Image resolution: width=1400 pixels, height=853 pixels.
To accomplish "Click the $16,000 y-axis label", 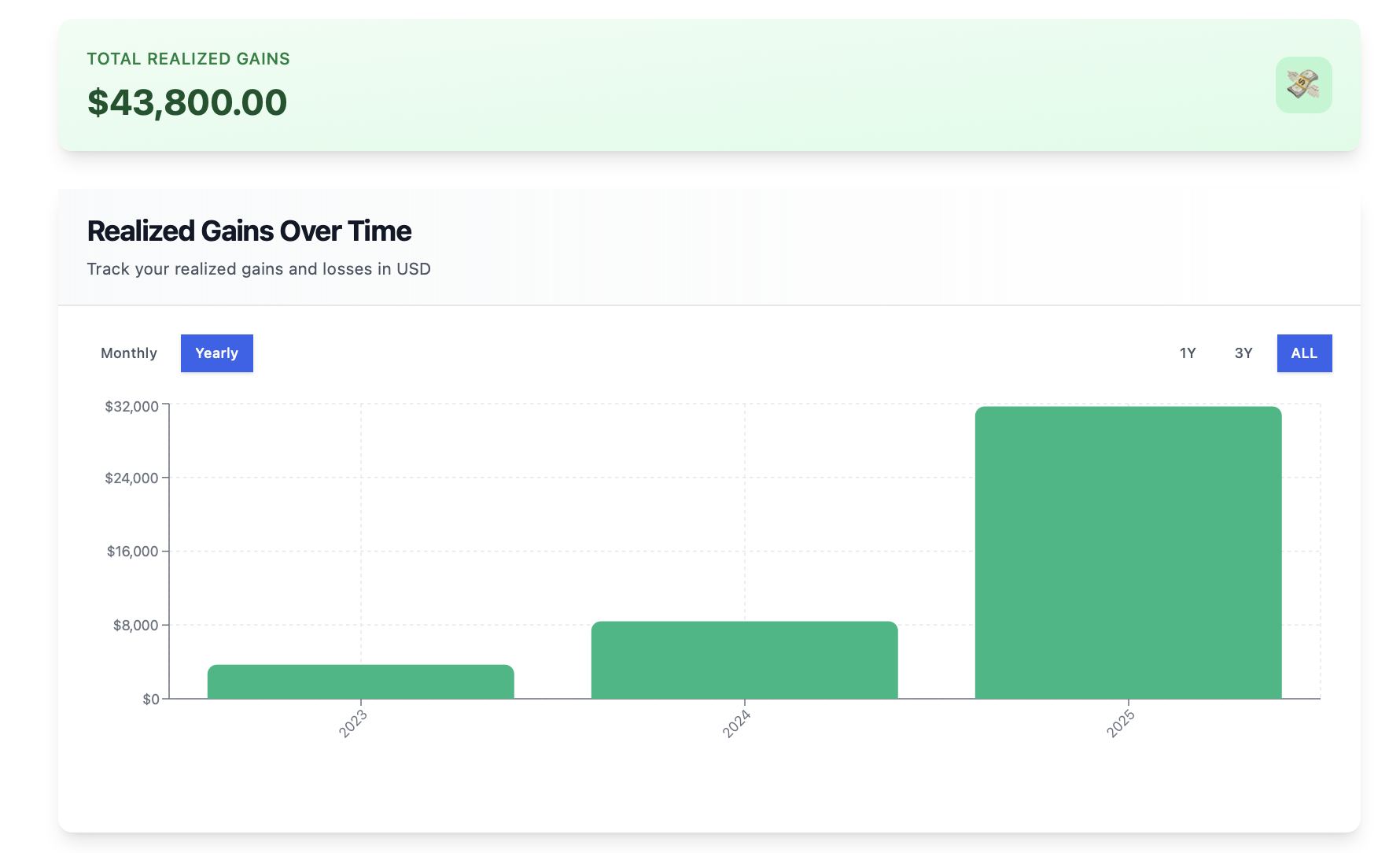I will coord(133,551).
